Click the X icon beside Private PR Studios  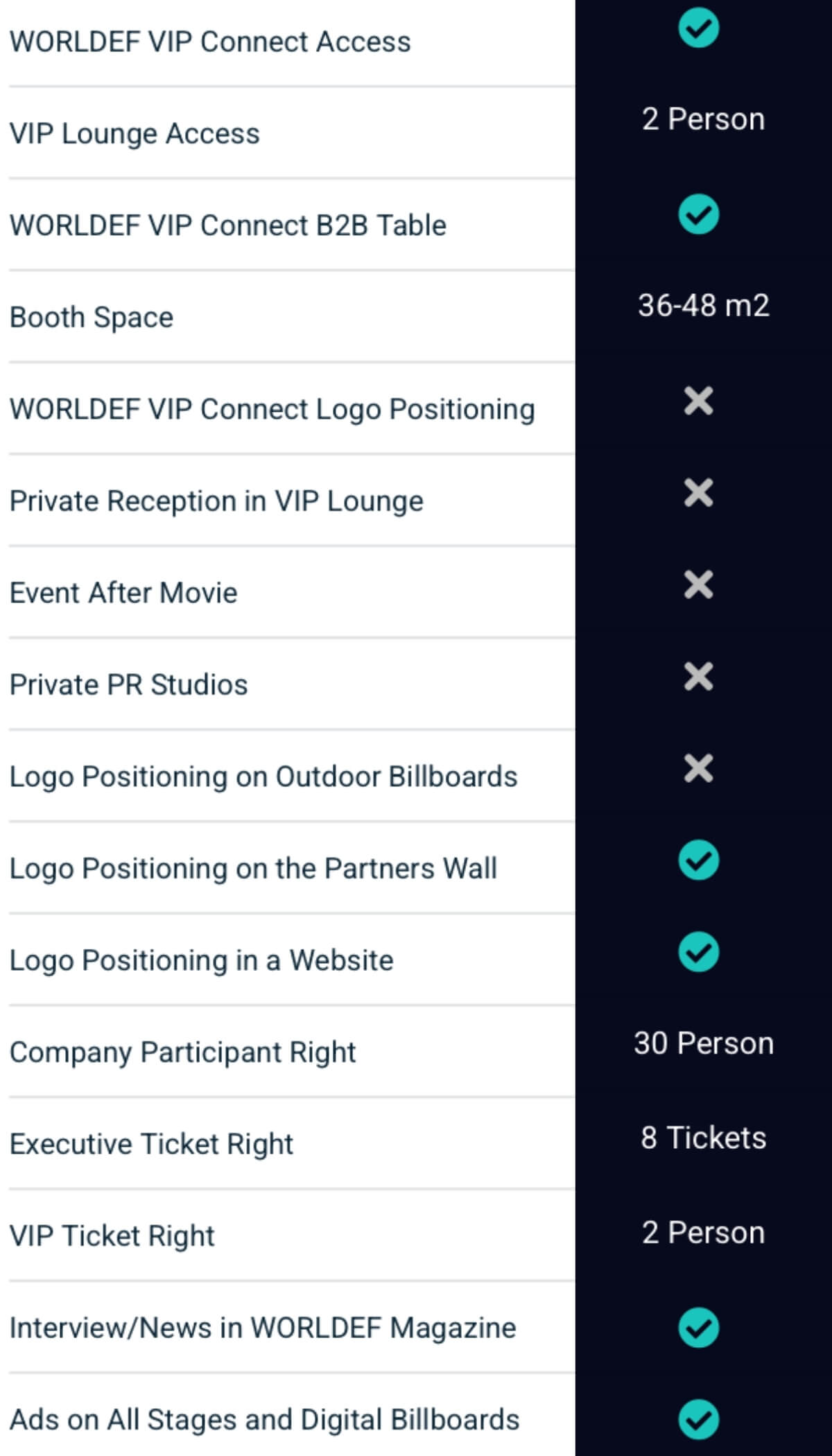(698, 677)
